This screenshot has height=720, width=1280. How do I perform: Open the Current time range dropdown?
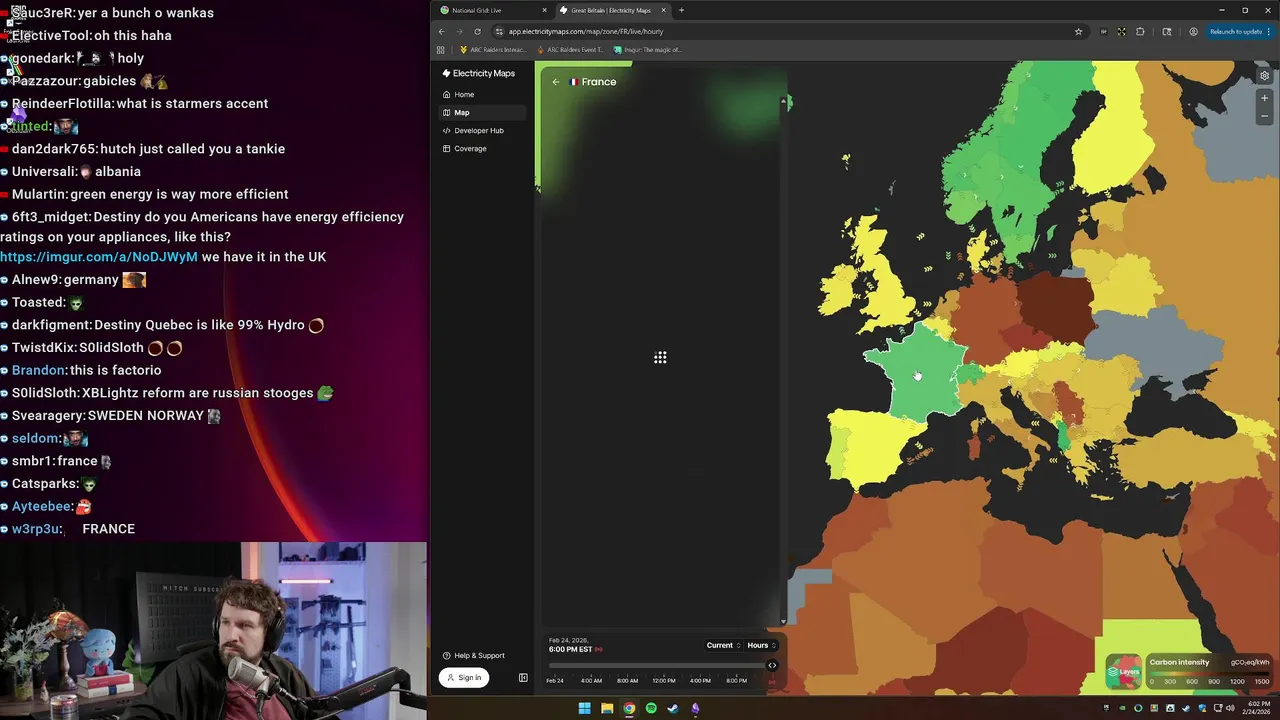coord(724,645)
